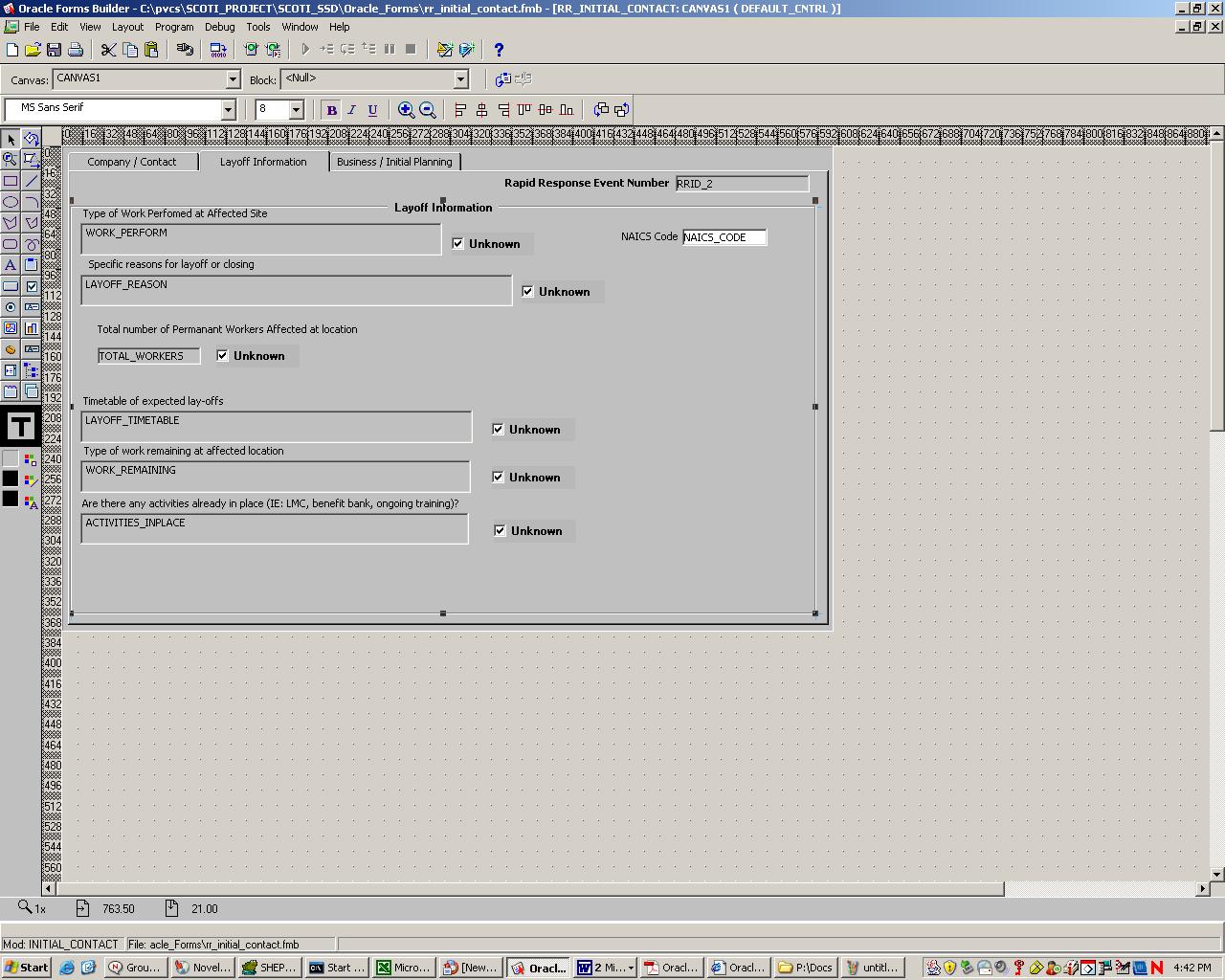Select the Magnify tool in palette
The width and height of the screenshot is (1225, 980).
tap(11, 160)
